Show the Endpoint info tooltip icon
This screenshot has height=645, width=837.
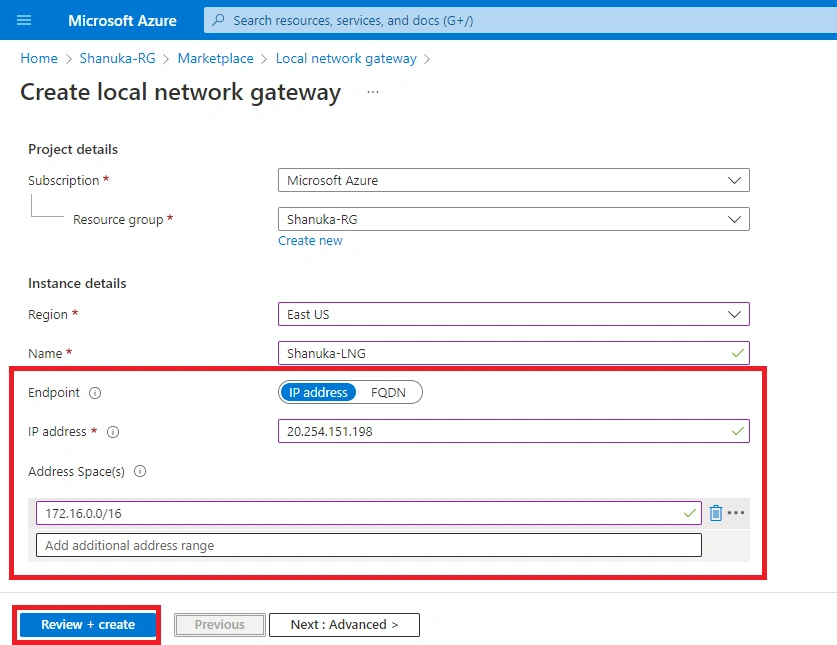[x=95, y=393]
